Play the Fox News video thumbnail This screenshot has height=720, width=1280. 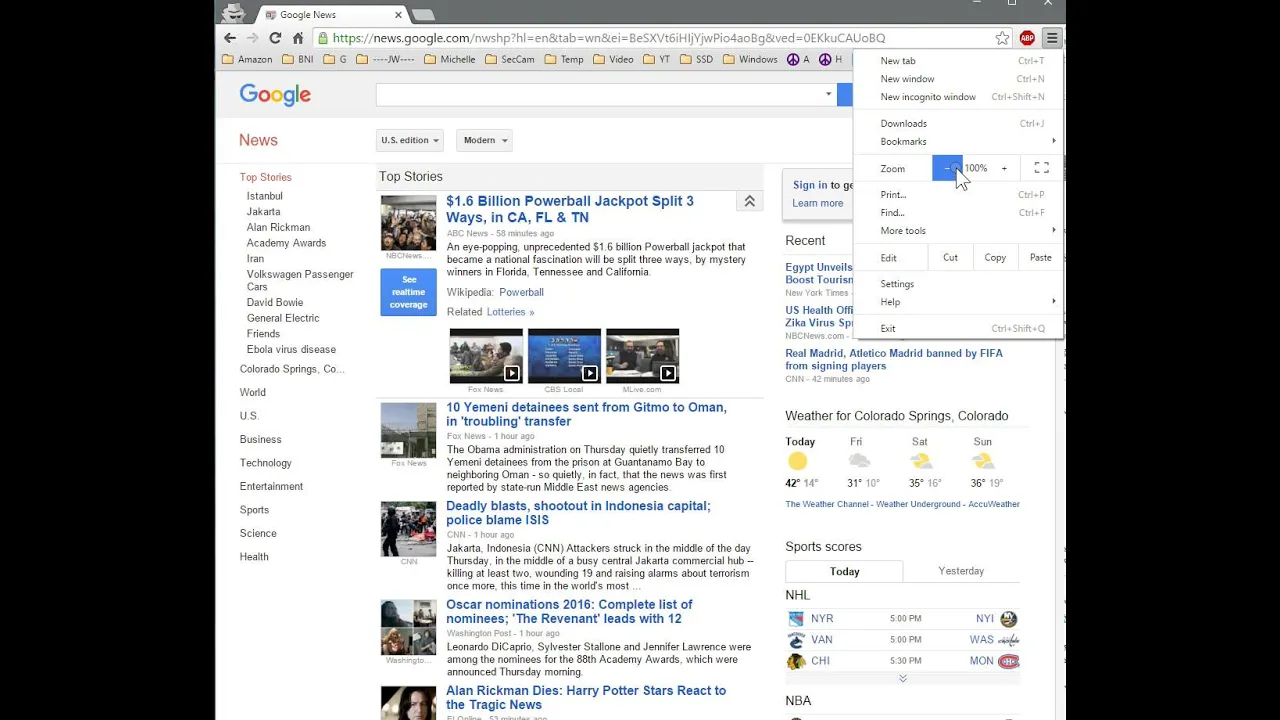pyautogui.click(x=486, y=356)
